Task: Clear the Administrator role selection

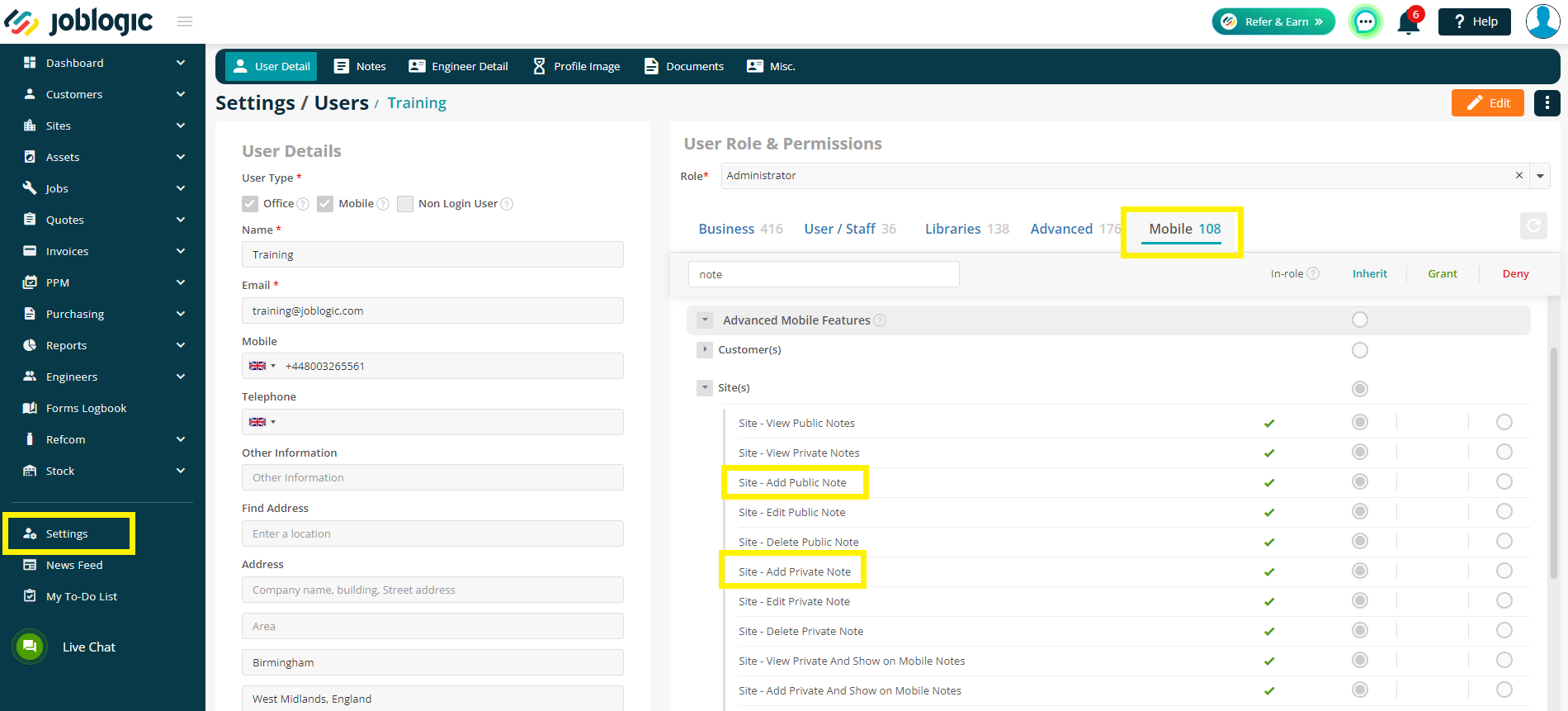Action: point(1519,176)
